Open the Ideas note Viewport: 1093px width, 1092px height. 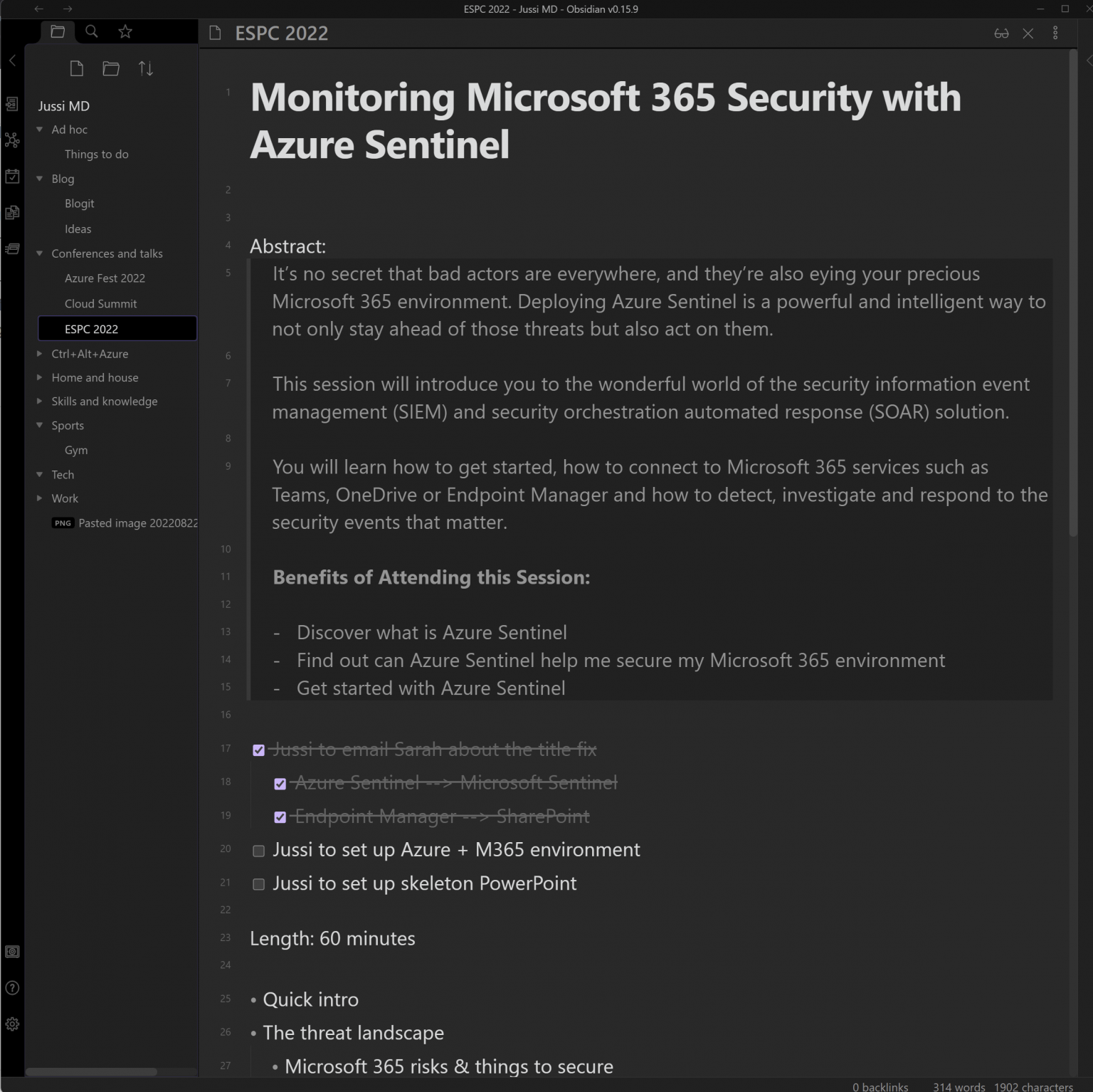pos(78,229)
